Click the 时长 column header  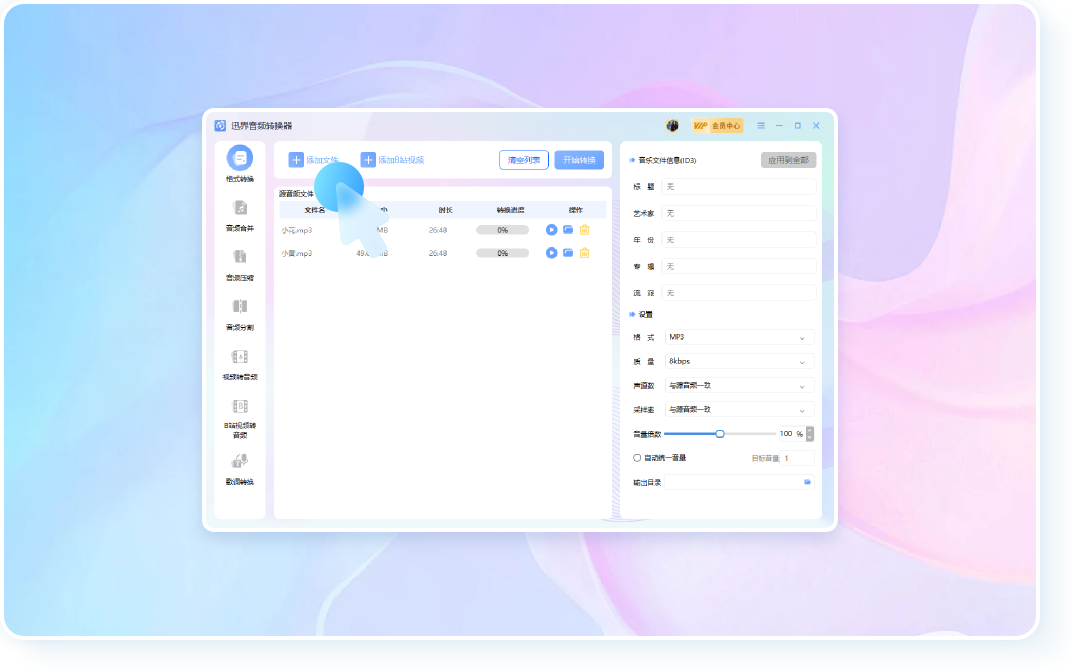tap(445, 210)
